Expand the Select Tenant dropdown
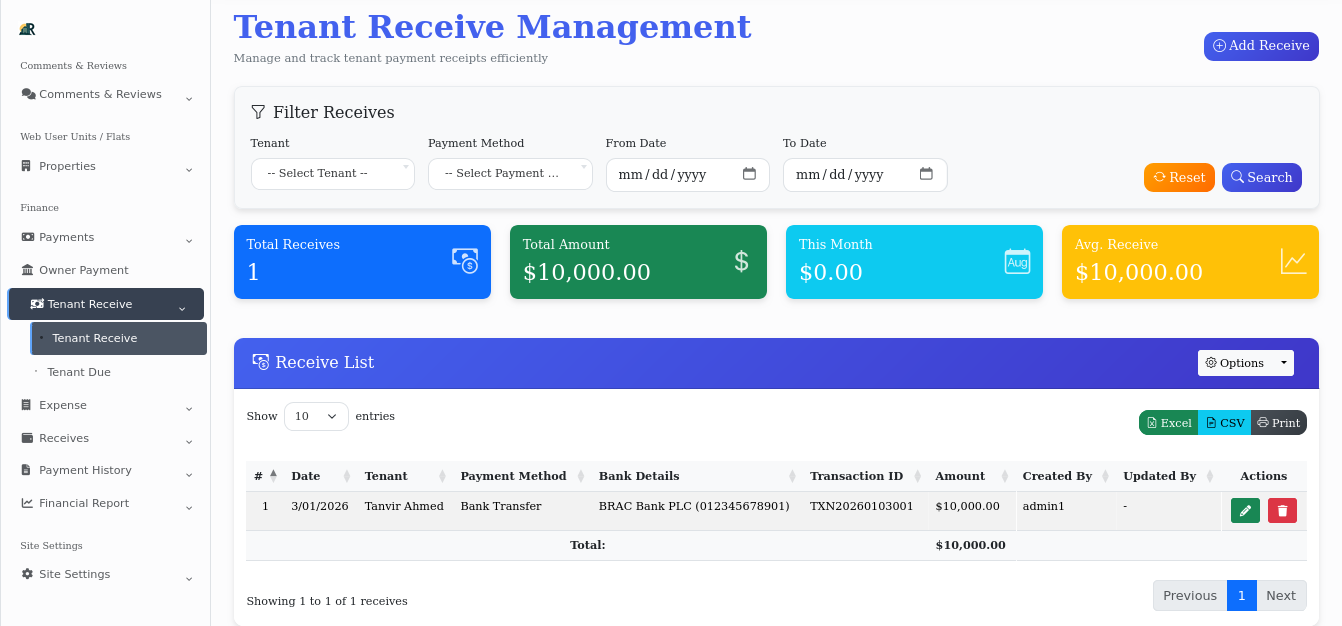 (332, 174)
